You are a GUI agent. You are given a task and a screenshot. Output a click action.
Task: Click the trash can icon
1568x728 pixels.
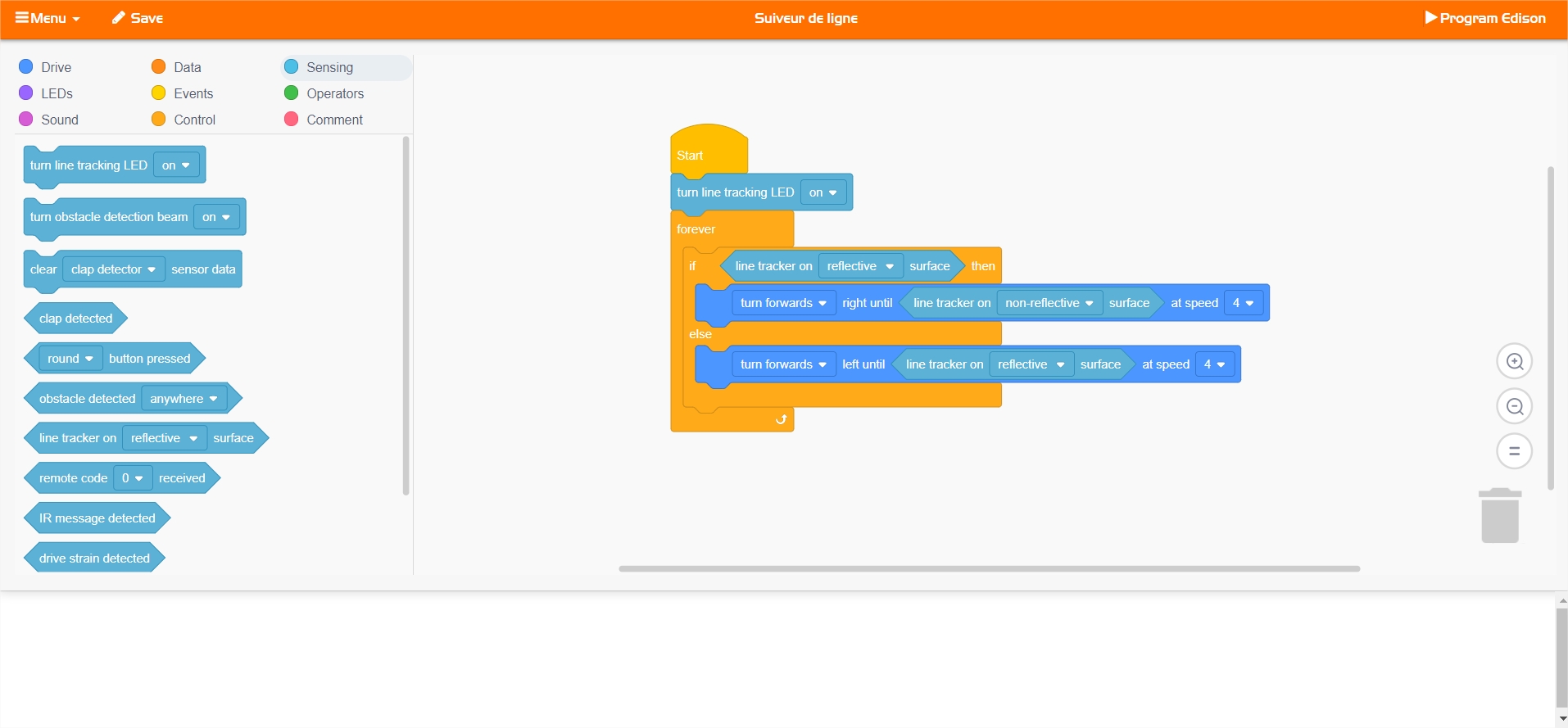point(1499,516)
